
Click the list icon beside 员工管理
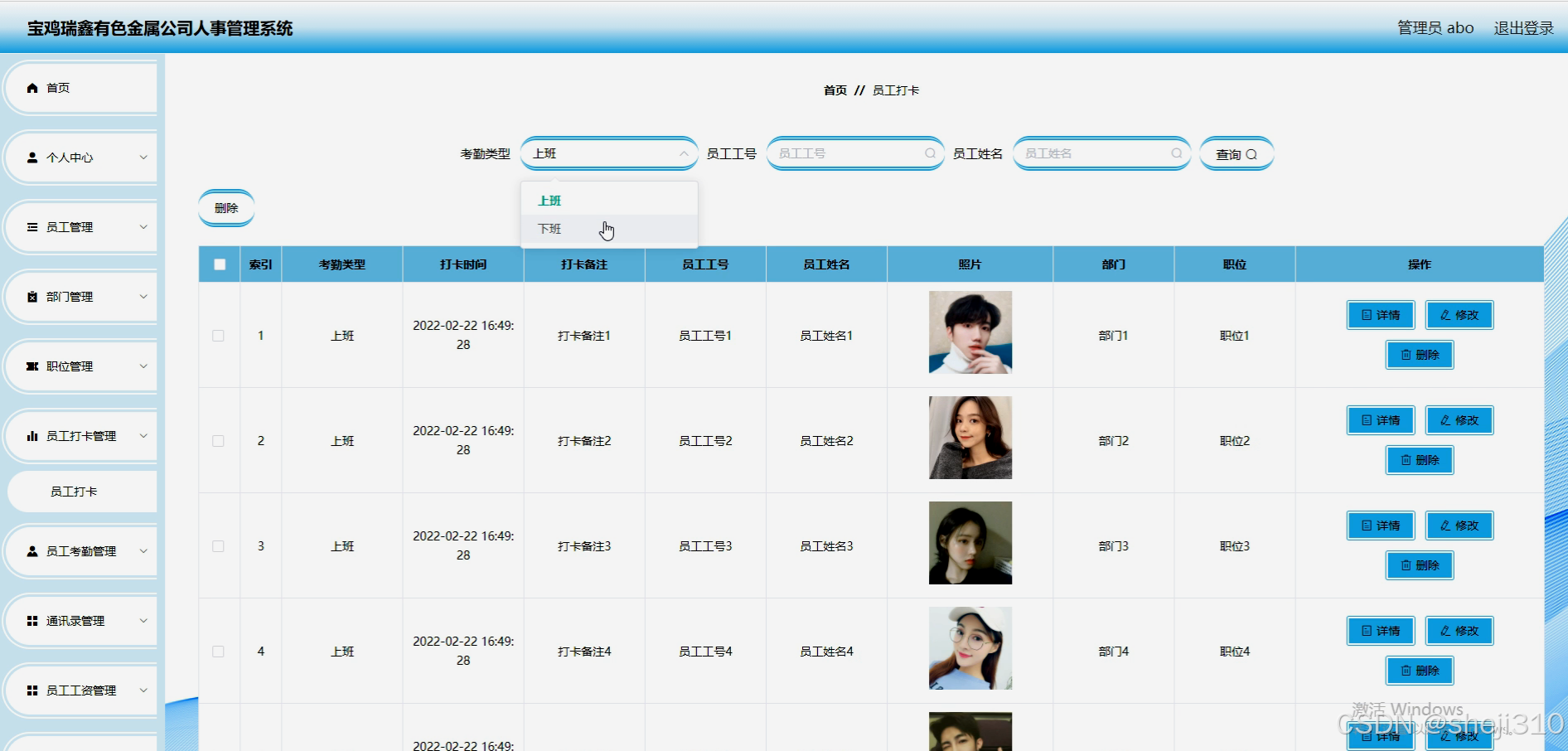coord(32,227)
